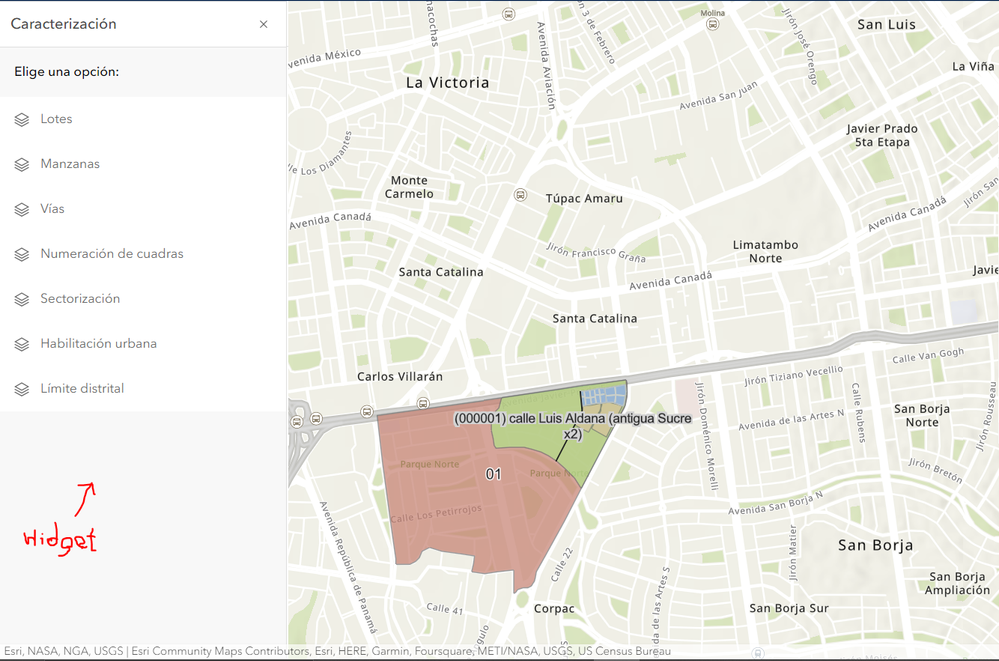
Task: Click the layers icon beside Lotes
Action: pos(22,119)
